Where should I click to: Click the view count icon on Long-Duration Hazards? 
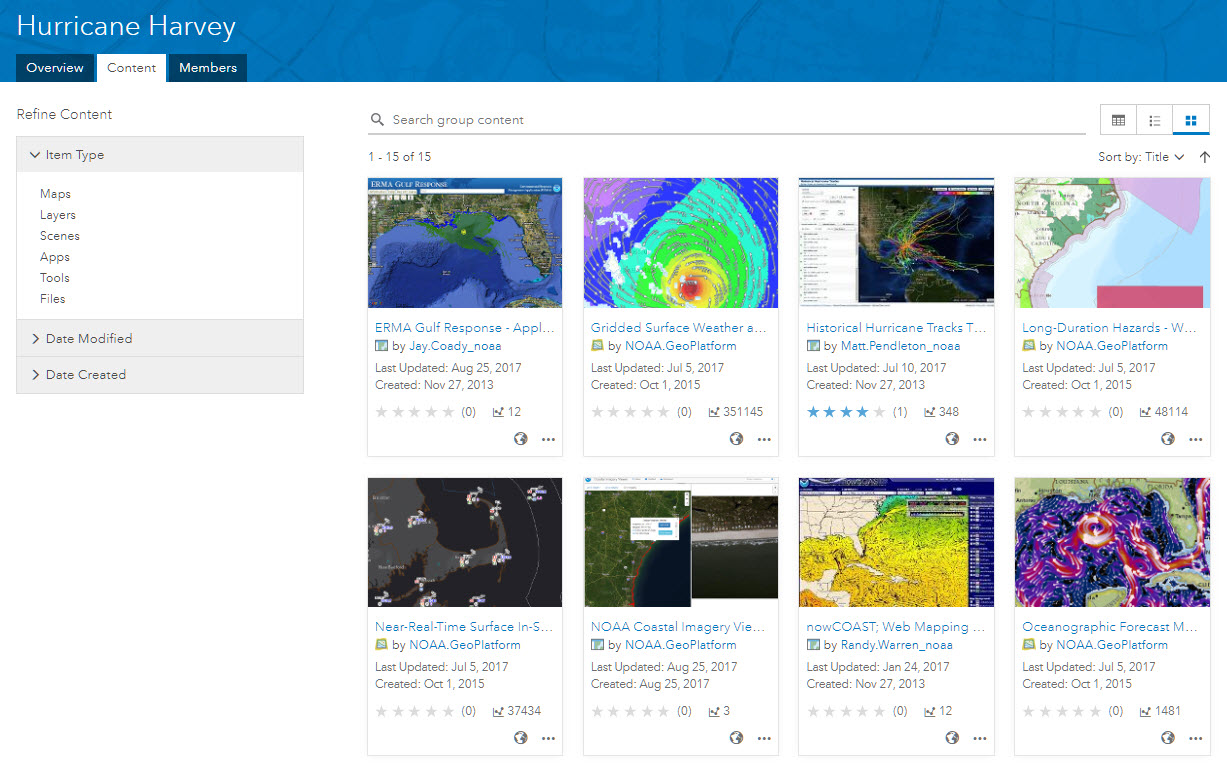pos(1146,412)
